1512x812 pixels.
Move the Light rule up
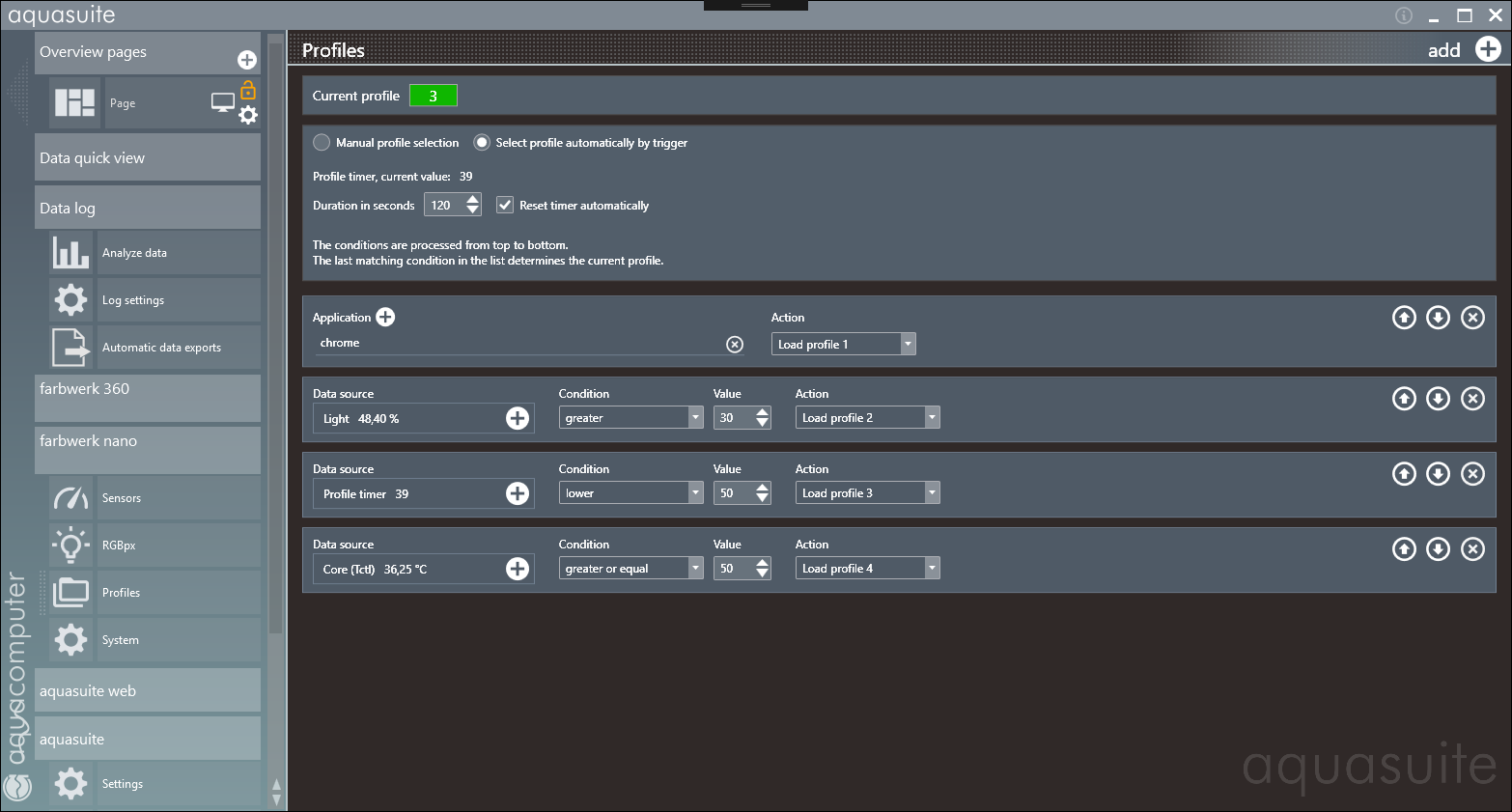(1404, 398)
